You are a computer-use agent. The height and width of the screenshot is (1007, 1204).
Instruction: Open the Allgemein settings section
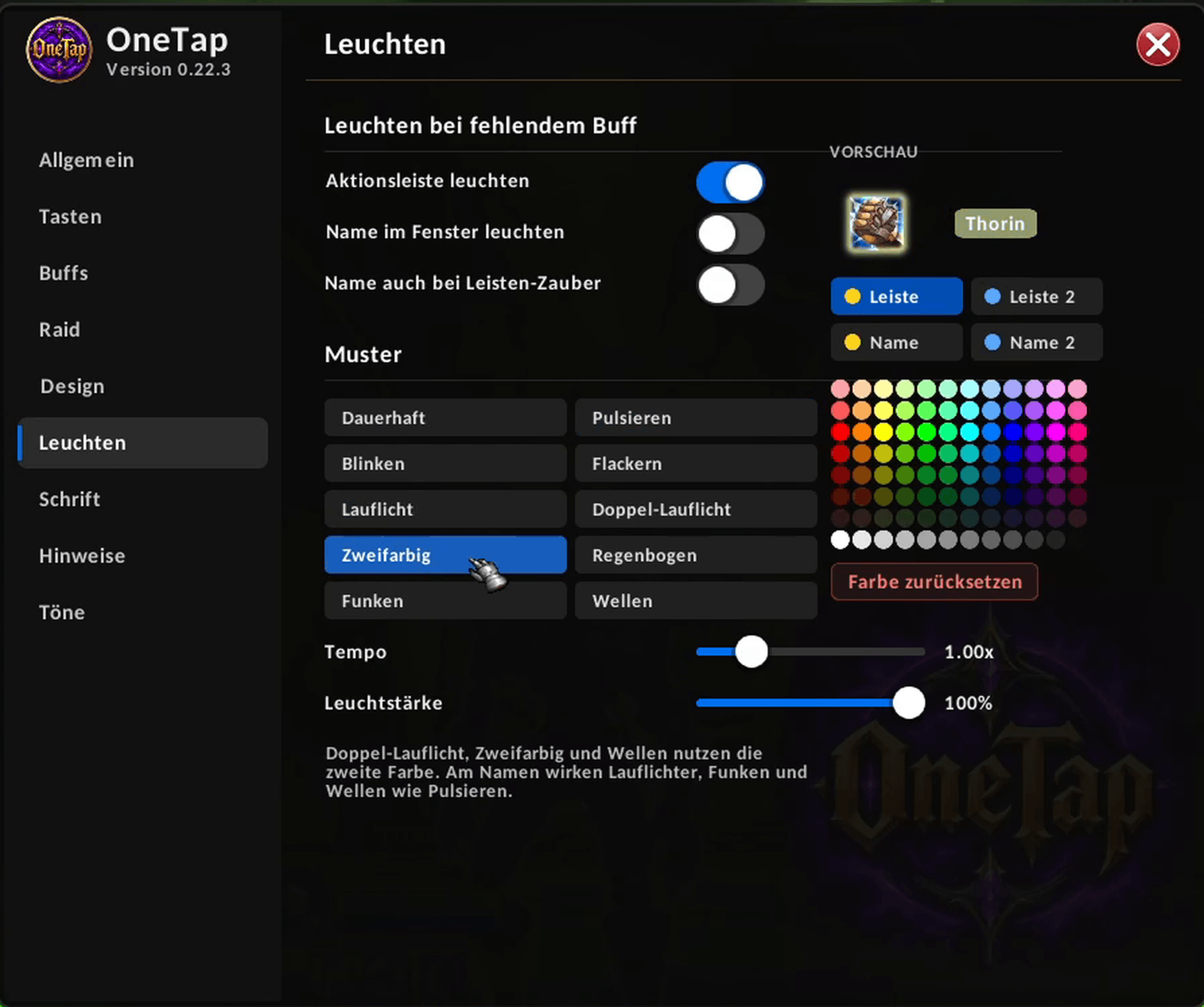(143, 160)
